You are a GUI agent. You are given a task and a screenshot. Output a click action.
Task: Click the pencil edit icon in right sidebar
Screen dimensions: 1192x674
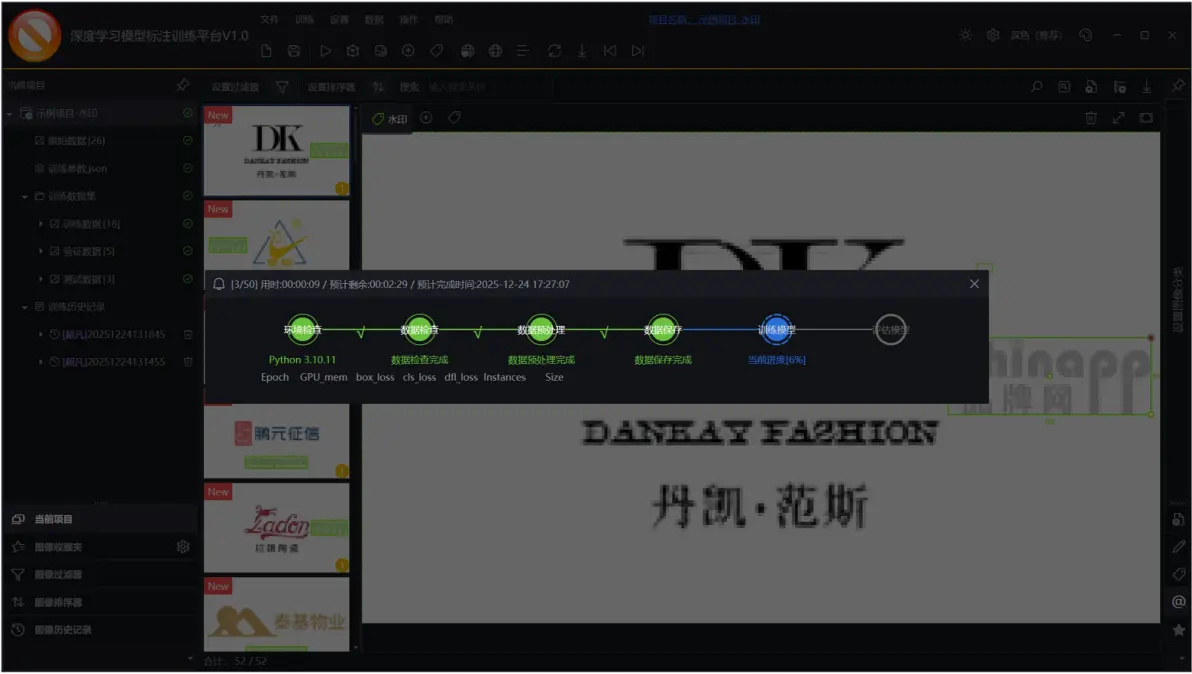(1178, 546)
